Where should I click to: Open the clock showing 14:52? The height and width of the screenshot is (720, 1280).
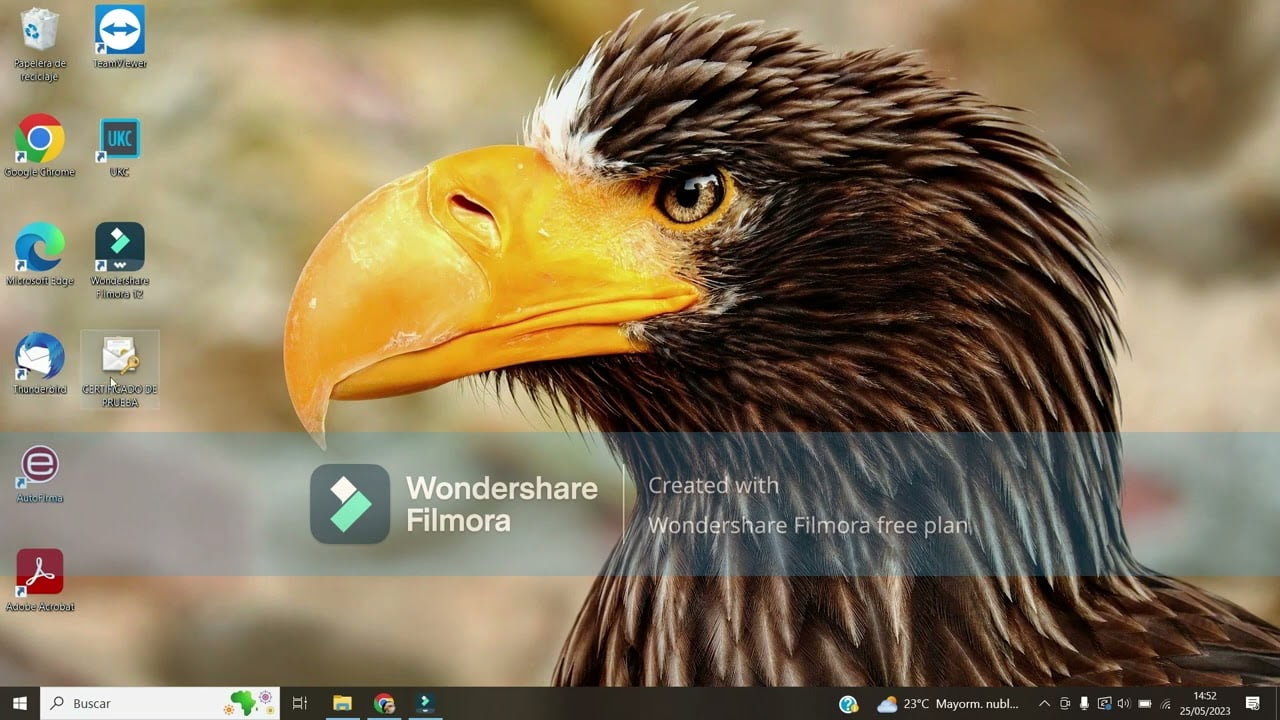(1205, 703)
